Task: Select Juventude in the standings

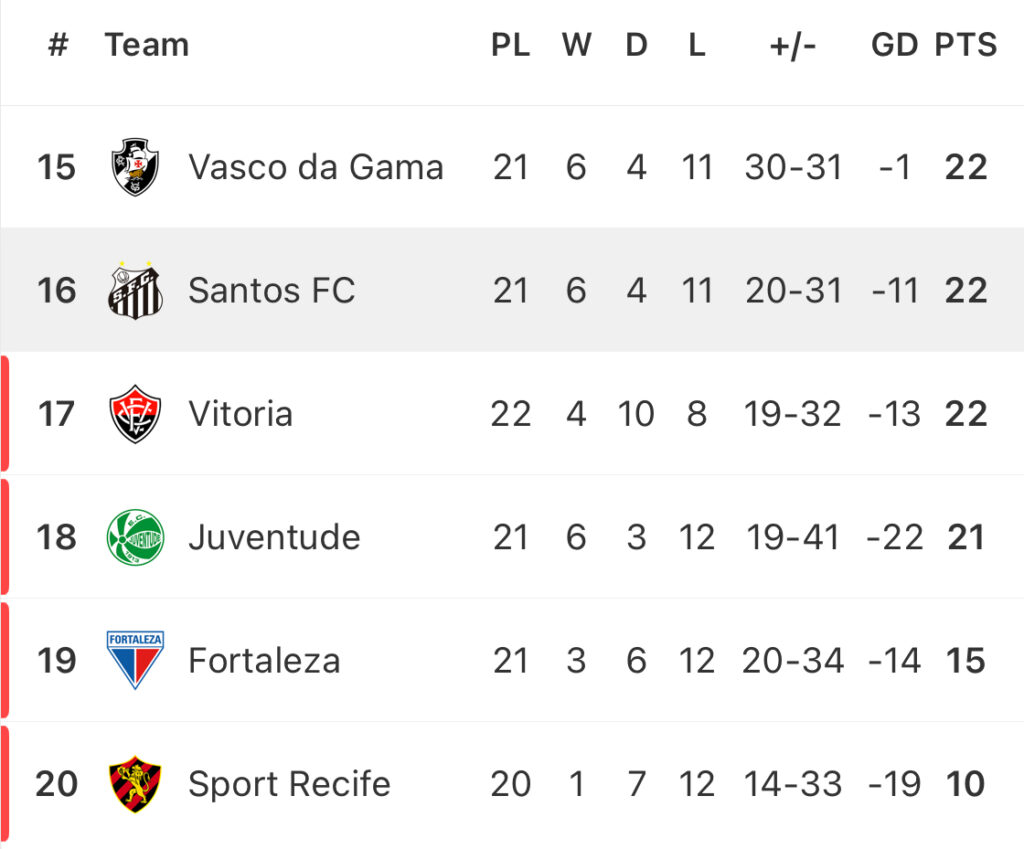Action: point(274,537)
